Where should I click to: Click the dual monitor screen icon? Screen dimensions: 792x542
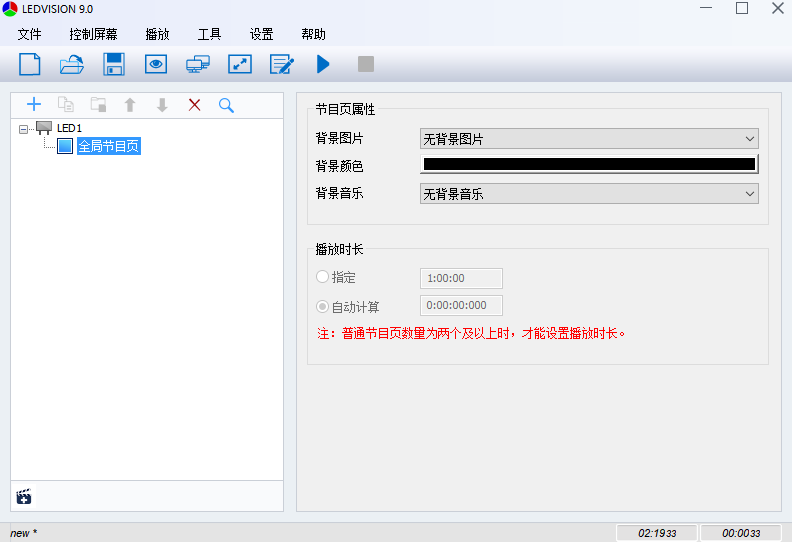click(198, 64)
